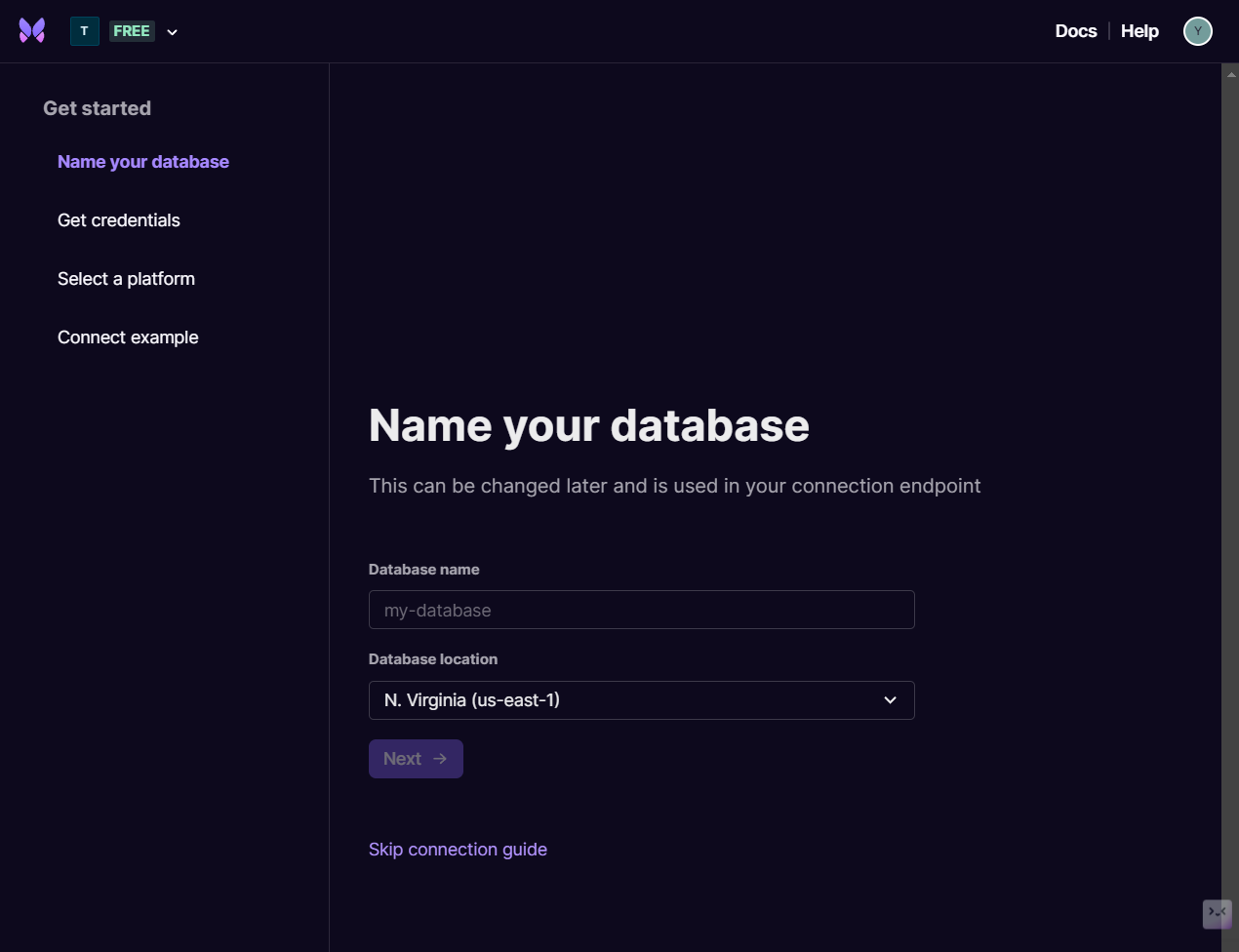
Task: Open the 'Y' user profile avatar
Action: 1197,31
